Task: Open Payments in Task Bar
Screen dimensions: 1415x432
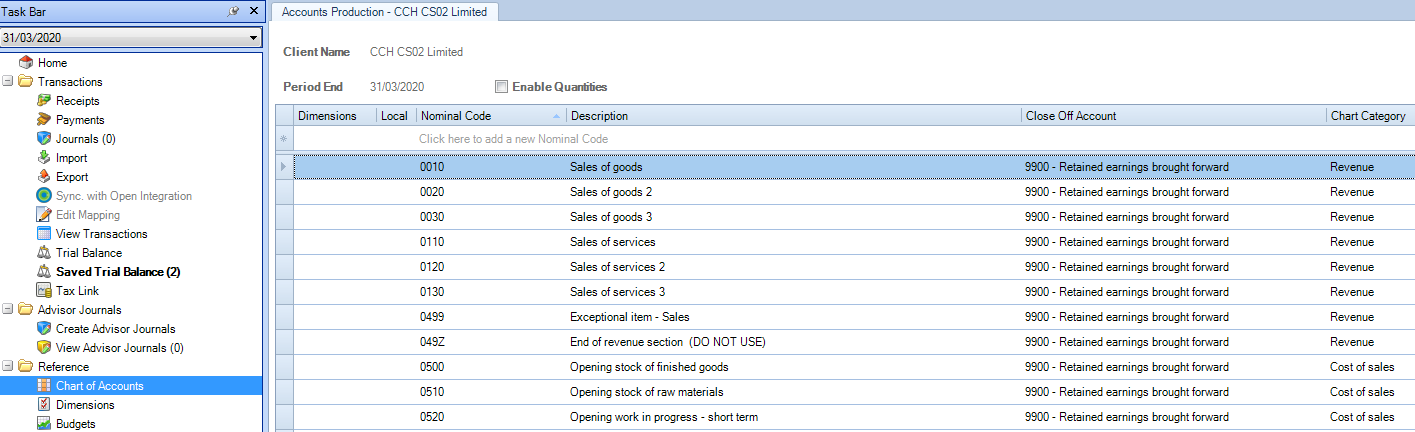Action: coord(80,120)
